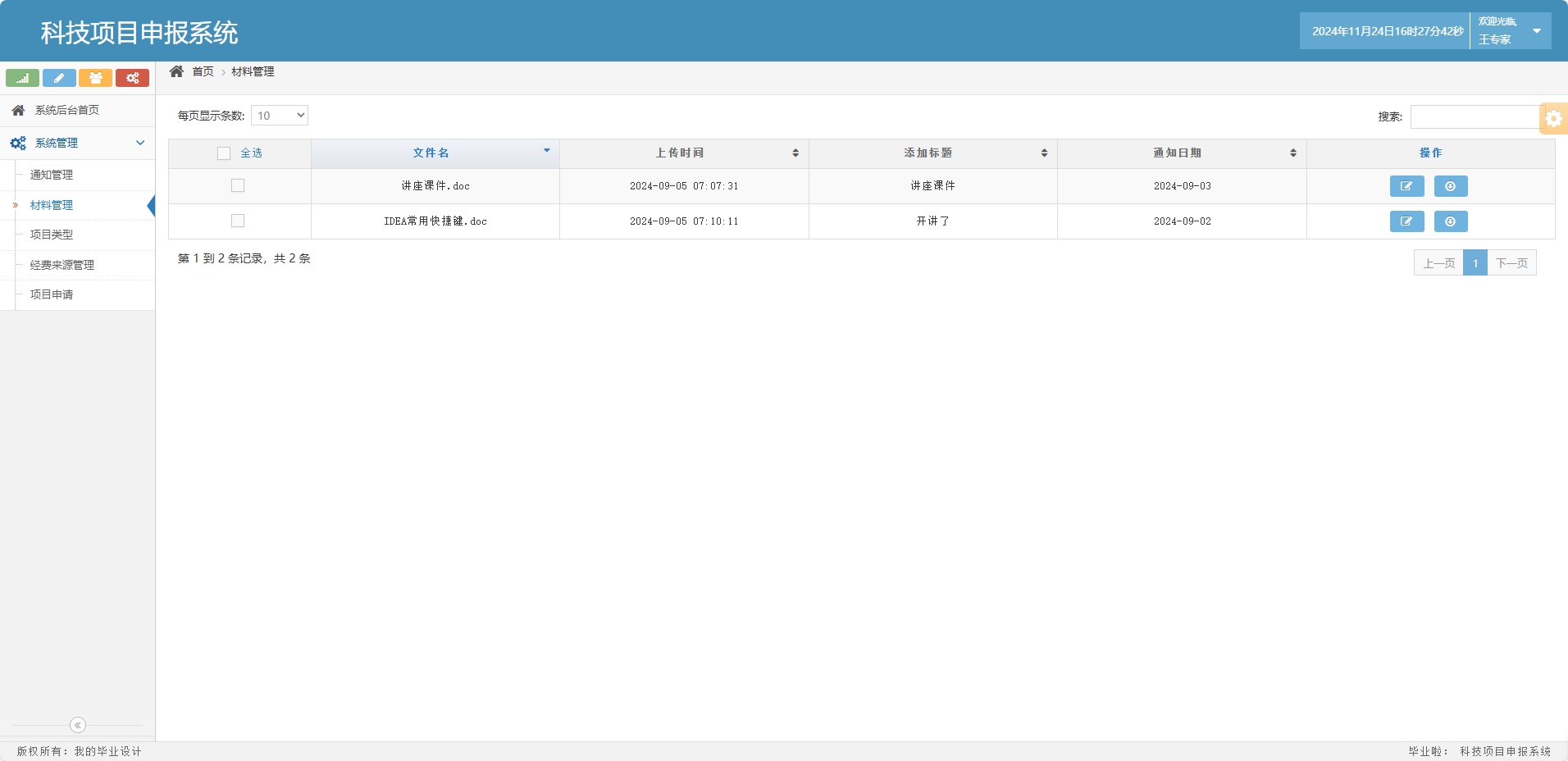
Task: Check the box for 讲座课件.doc
Action: 238,185
